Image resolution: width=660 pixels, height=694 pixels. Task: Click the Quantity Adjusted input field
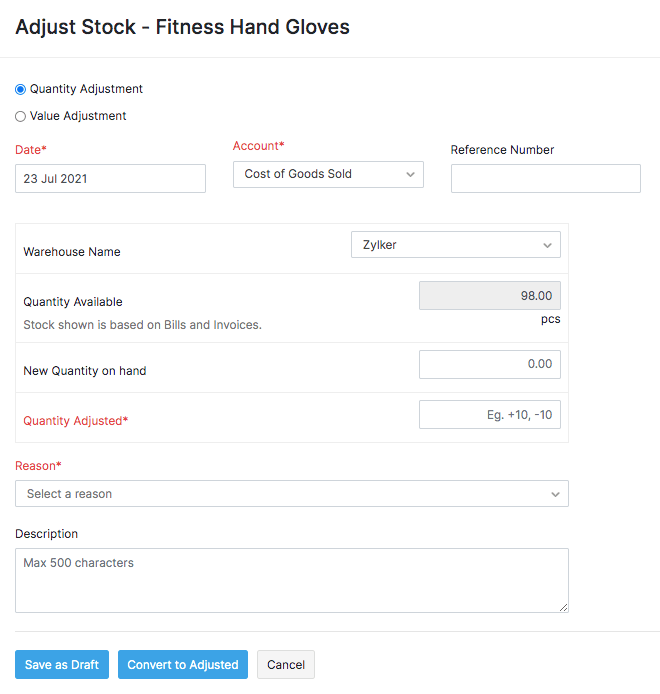pyautogui.click(x=489, y=414)
